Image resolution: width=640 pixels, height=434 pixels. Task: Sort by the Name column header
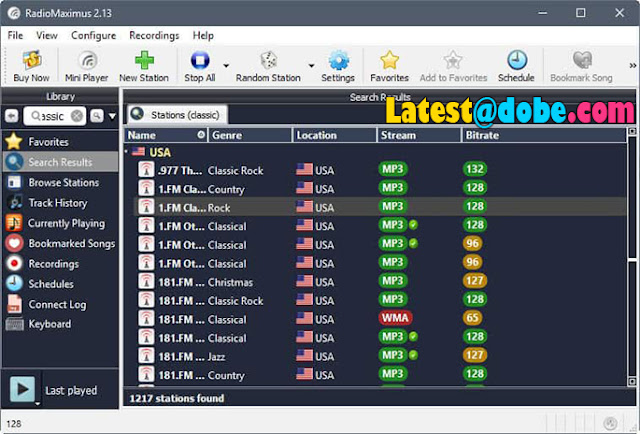[x=167, y=135]
